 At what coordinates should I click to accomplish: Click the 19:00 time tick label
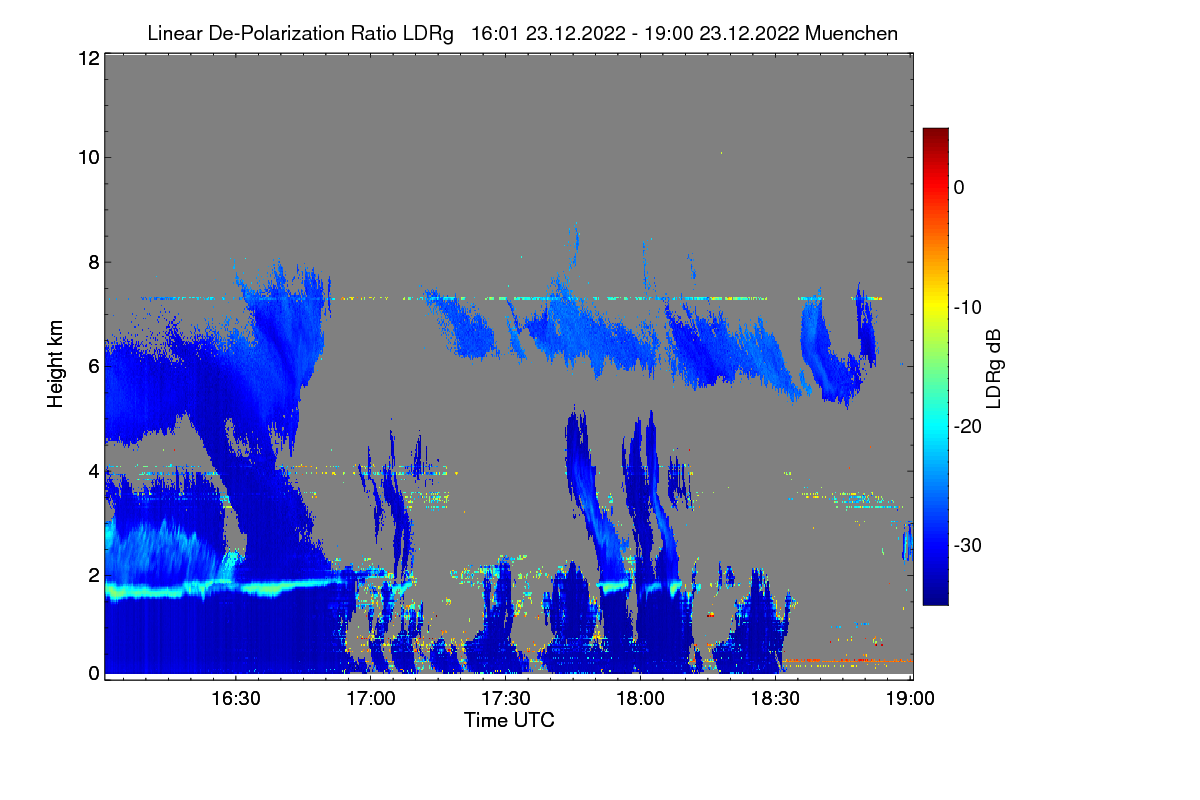909,698
